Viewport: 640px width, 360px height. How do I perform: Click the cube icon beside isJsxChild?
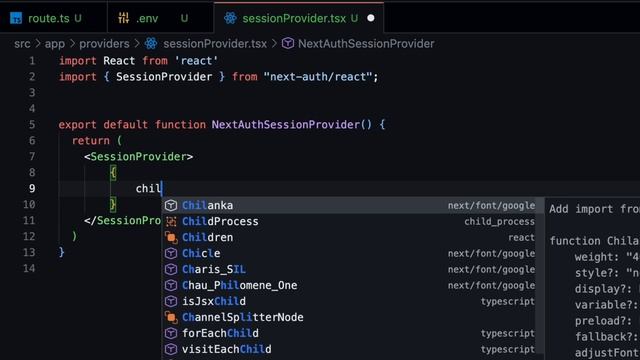[171, 301]
